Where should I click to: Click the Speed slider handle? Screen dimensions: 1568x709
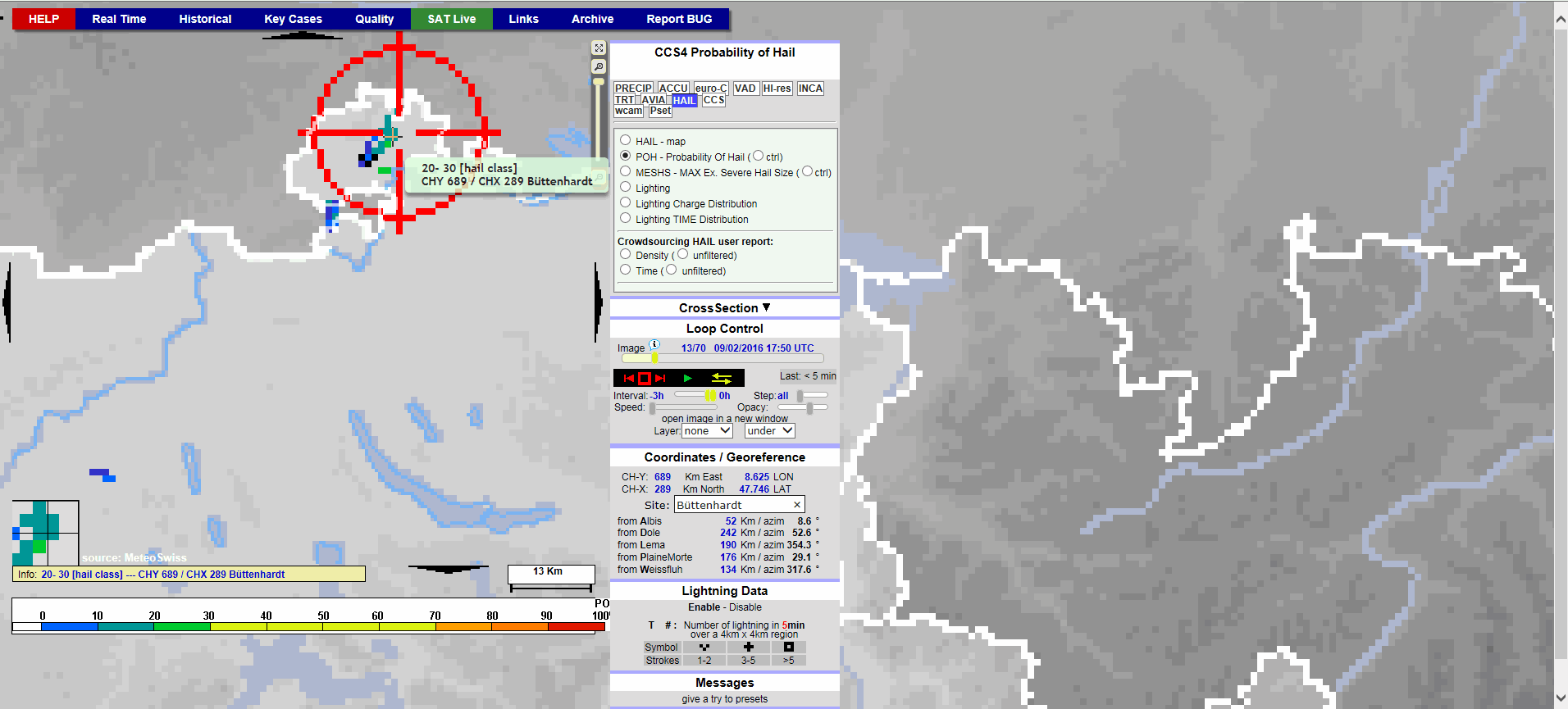653,407
